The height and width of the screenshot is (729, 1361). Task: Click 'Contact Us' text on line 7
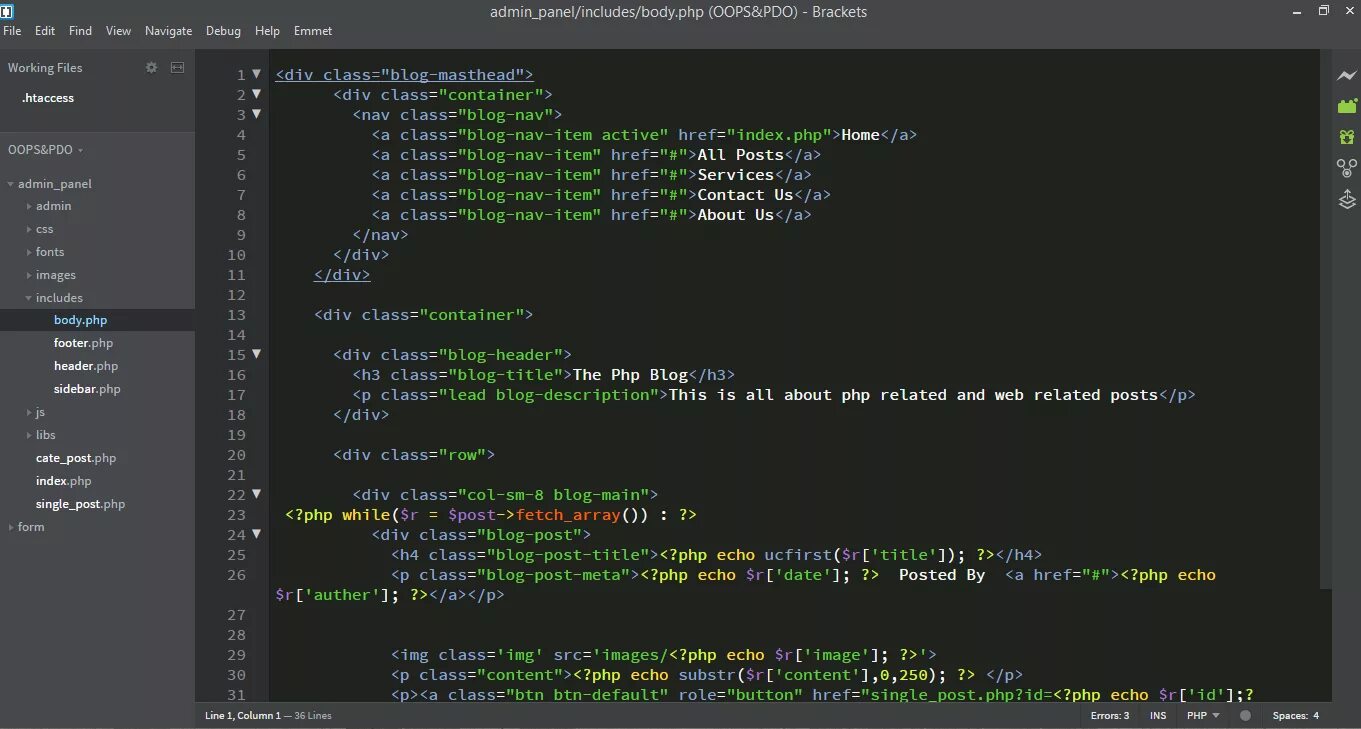(745, 195)
